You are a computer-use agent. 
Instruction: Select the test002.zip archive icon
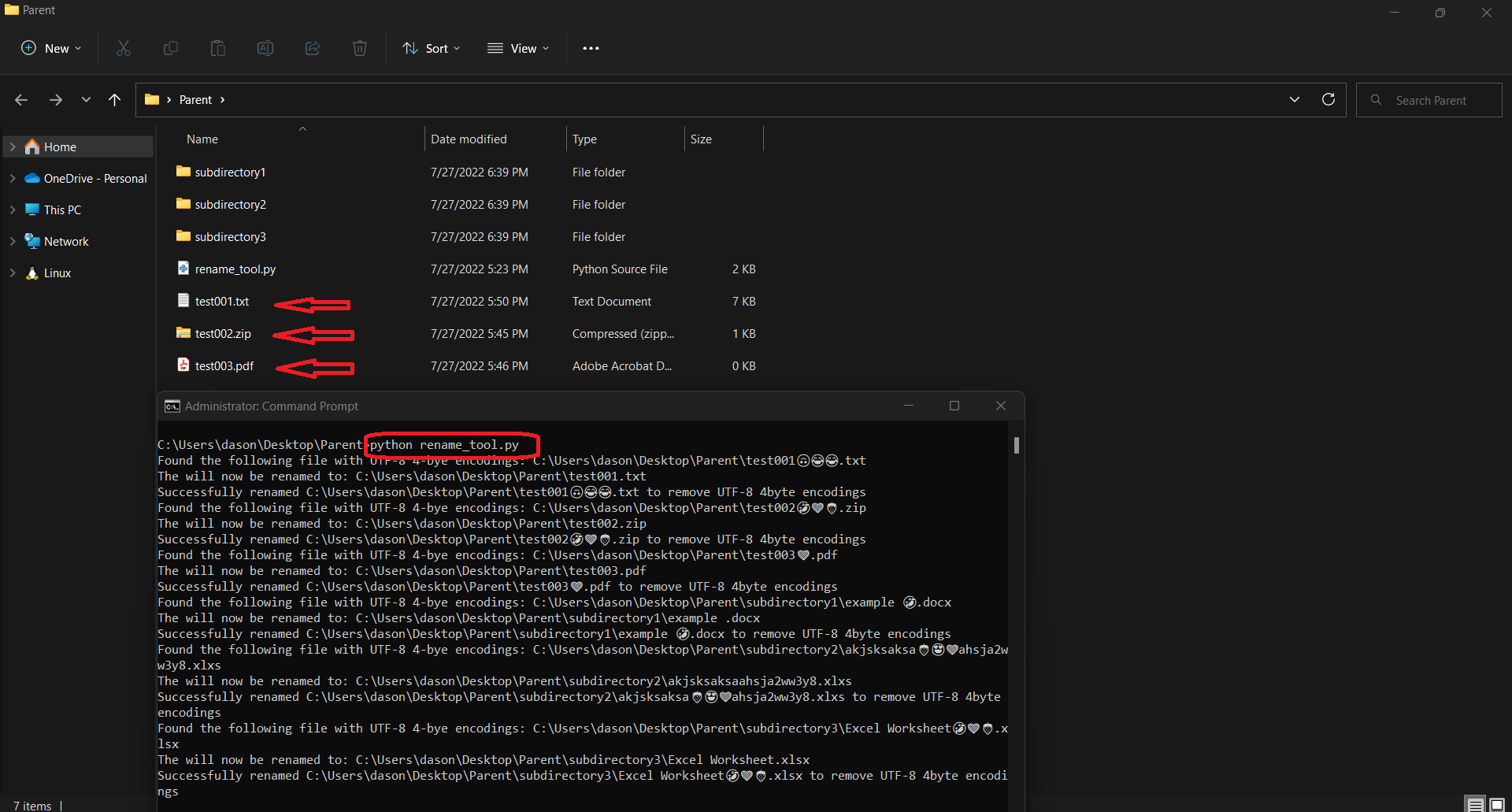click(183, 332)
